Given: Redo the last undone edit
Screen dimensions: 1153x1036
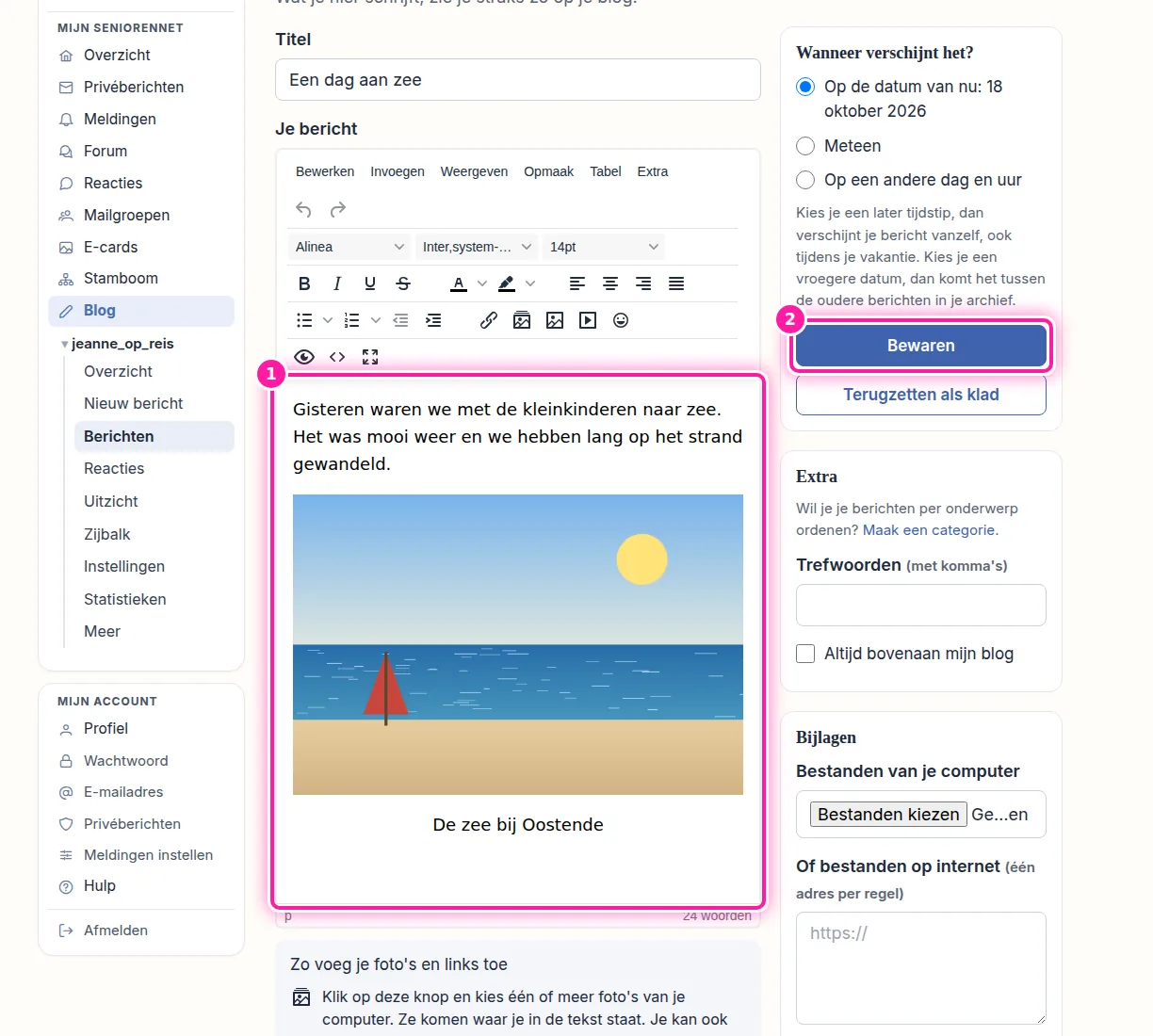Looking at the screenshot, I should (338, 209).
